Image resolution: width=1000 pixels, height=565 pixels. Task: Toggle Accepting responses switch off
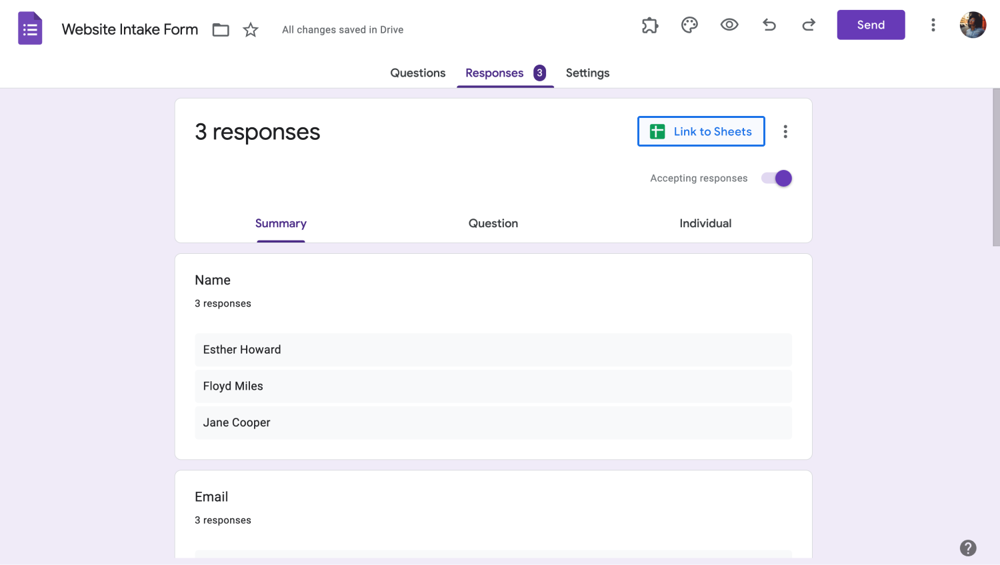coord(777,178)
